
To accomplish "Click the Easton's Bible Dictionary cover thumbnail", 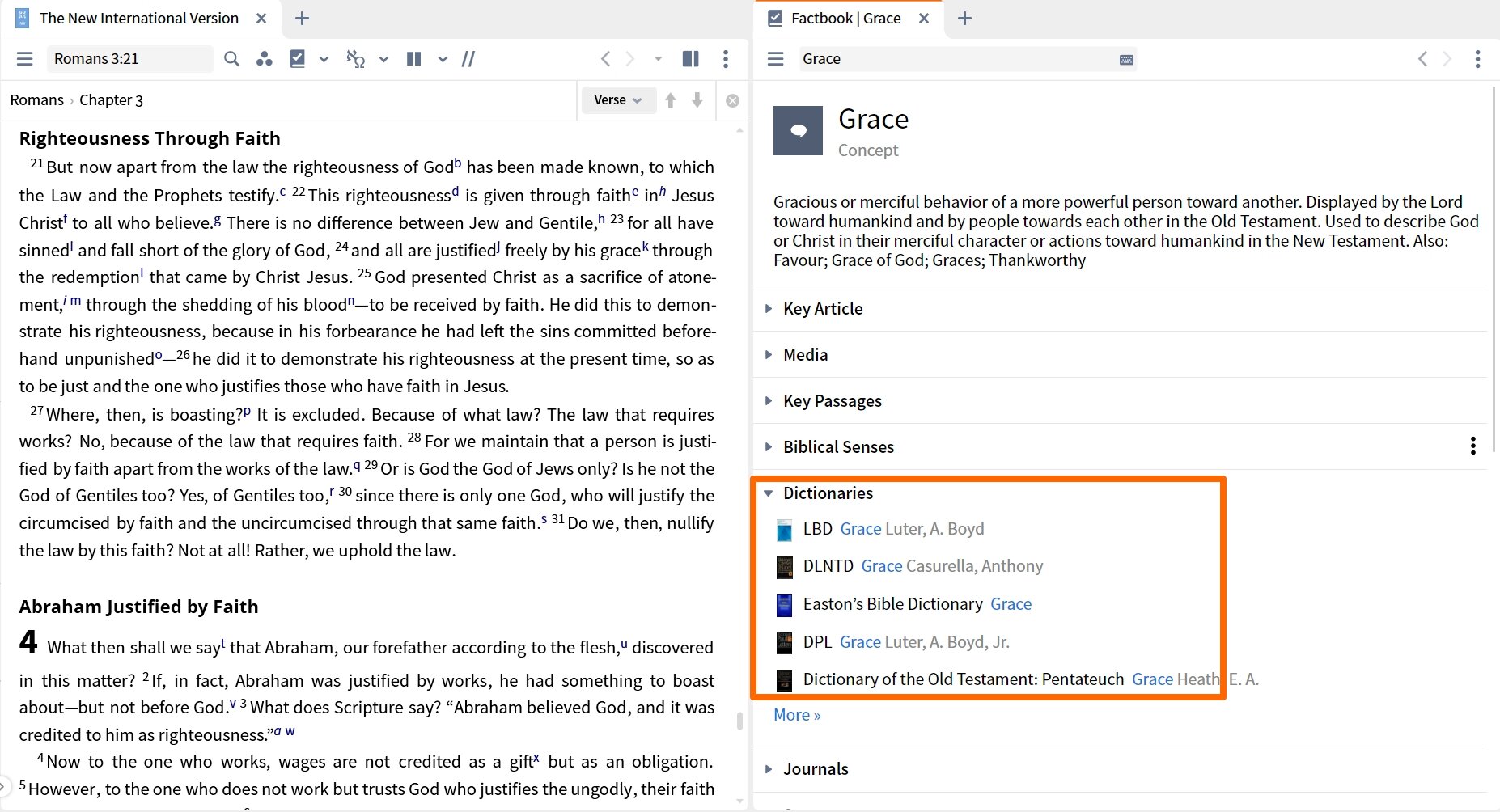I will [x=784, y=605].
